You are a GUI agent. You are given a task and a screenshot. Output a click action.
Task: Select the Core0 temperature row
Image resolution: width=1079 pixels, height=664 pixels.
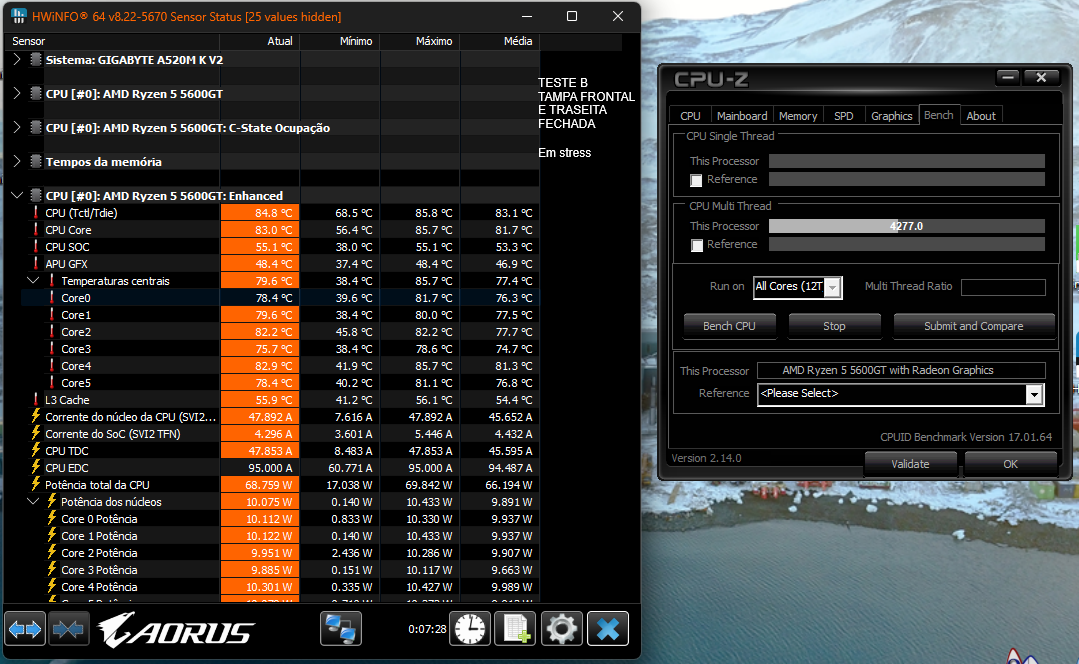(x=280, y=298)
